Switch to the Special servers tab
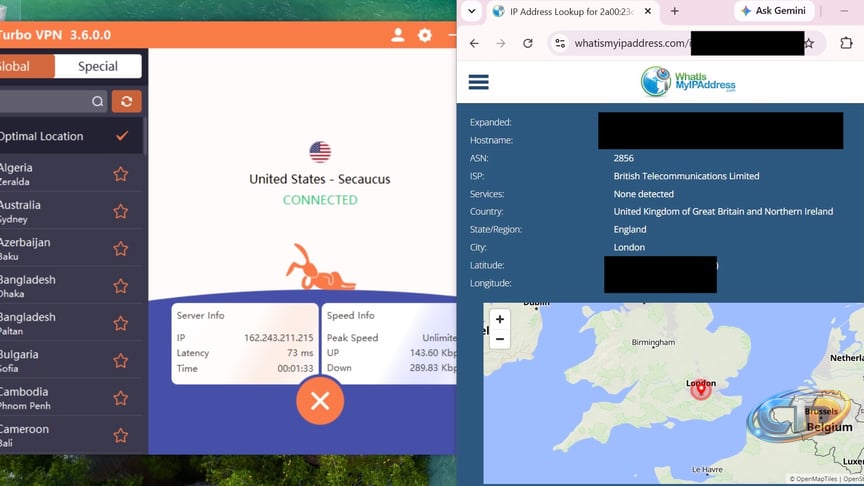 point(98,67)
